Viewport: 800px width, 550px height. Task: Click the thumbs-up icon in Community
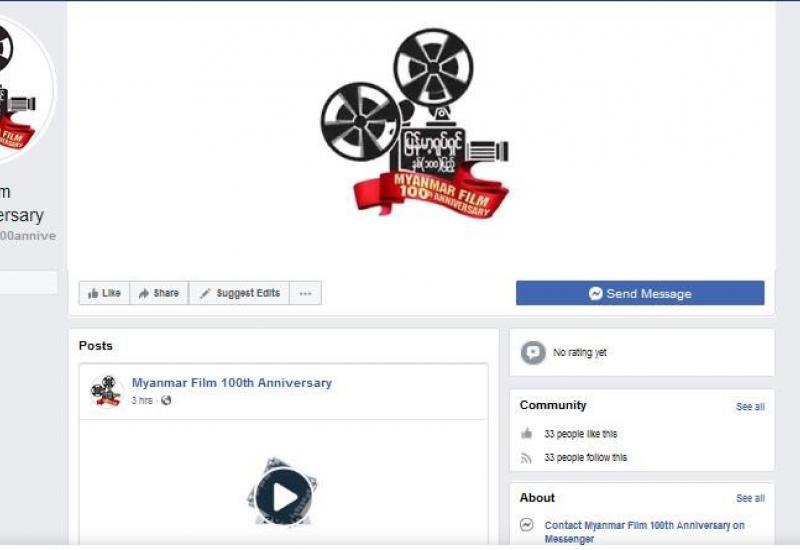click(527, 434)
